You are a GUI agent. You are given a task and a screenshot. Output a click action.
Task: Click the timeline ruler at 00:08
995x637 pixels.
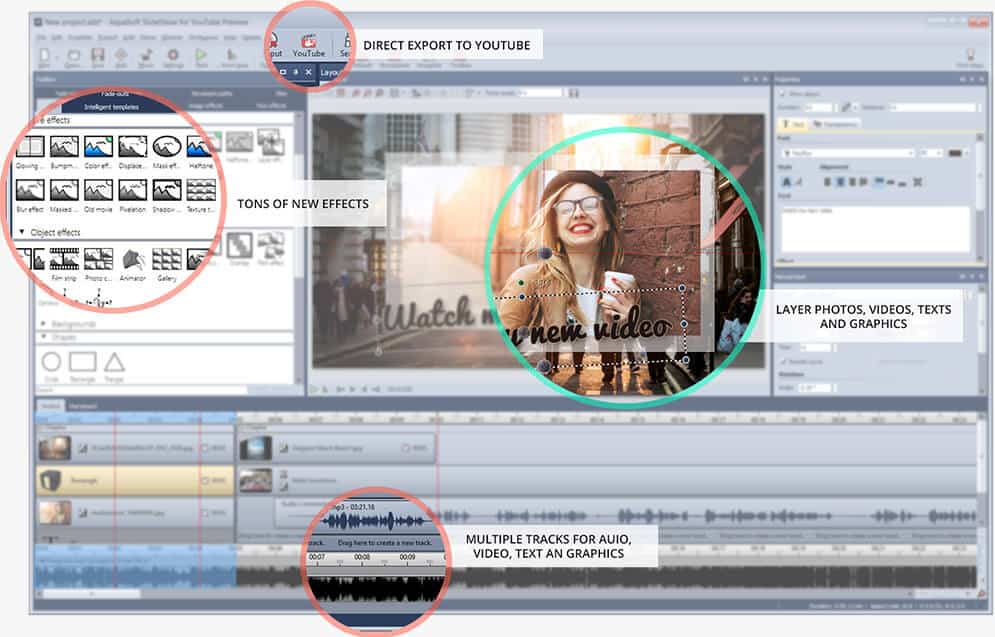tap(362, 556)
